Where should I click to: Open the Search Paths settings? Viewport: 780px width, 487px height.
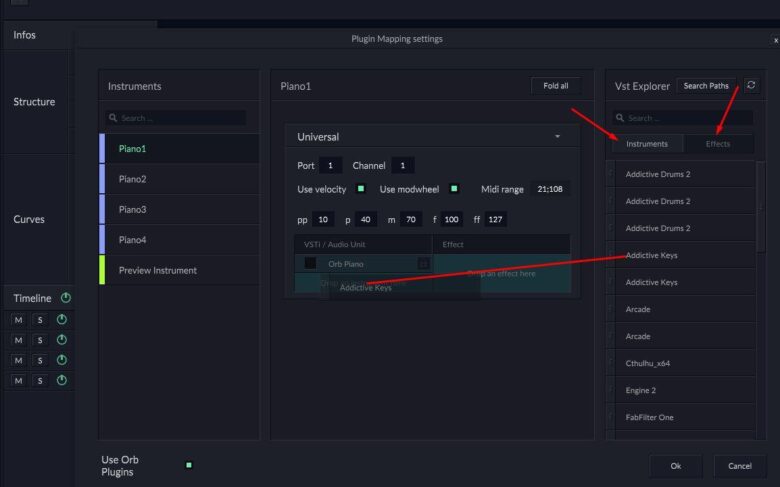coord(706,86)
